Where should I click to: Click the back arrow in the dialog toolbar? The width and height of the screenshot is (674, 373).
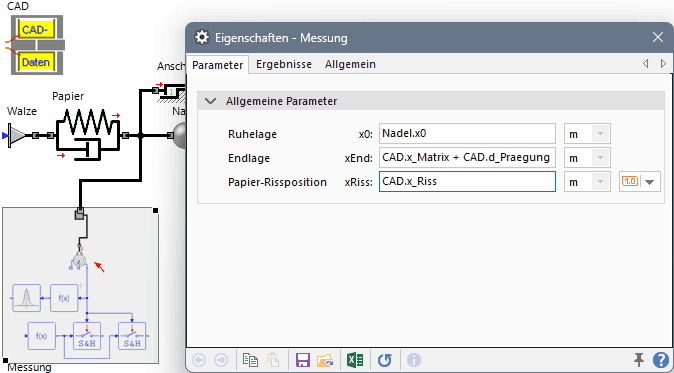click(x=198, y=359)
